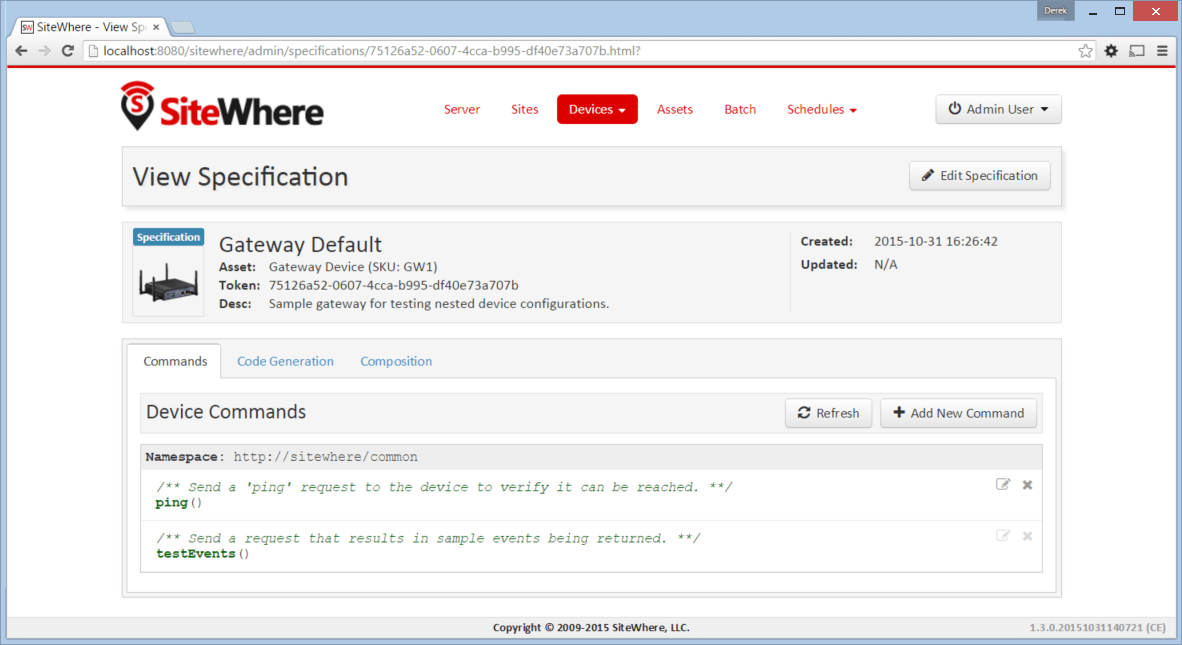The height and width of the screenshot is (645, 1182).
Task: Click the created date 2015-10-31 16:26:42
Action: pyautogui.click(x=935, y=241)
